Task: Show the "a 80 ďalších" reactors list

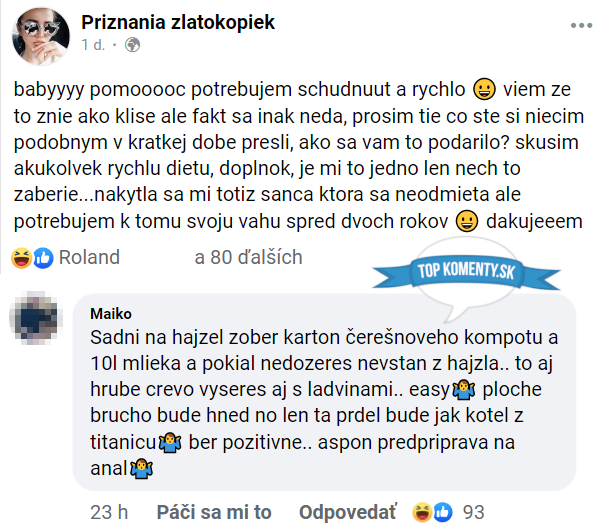Action: pyautogui.click(x=248, y=257)
